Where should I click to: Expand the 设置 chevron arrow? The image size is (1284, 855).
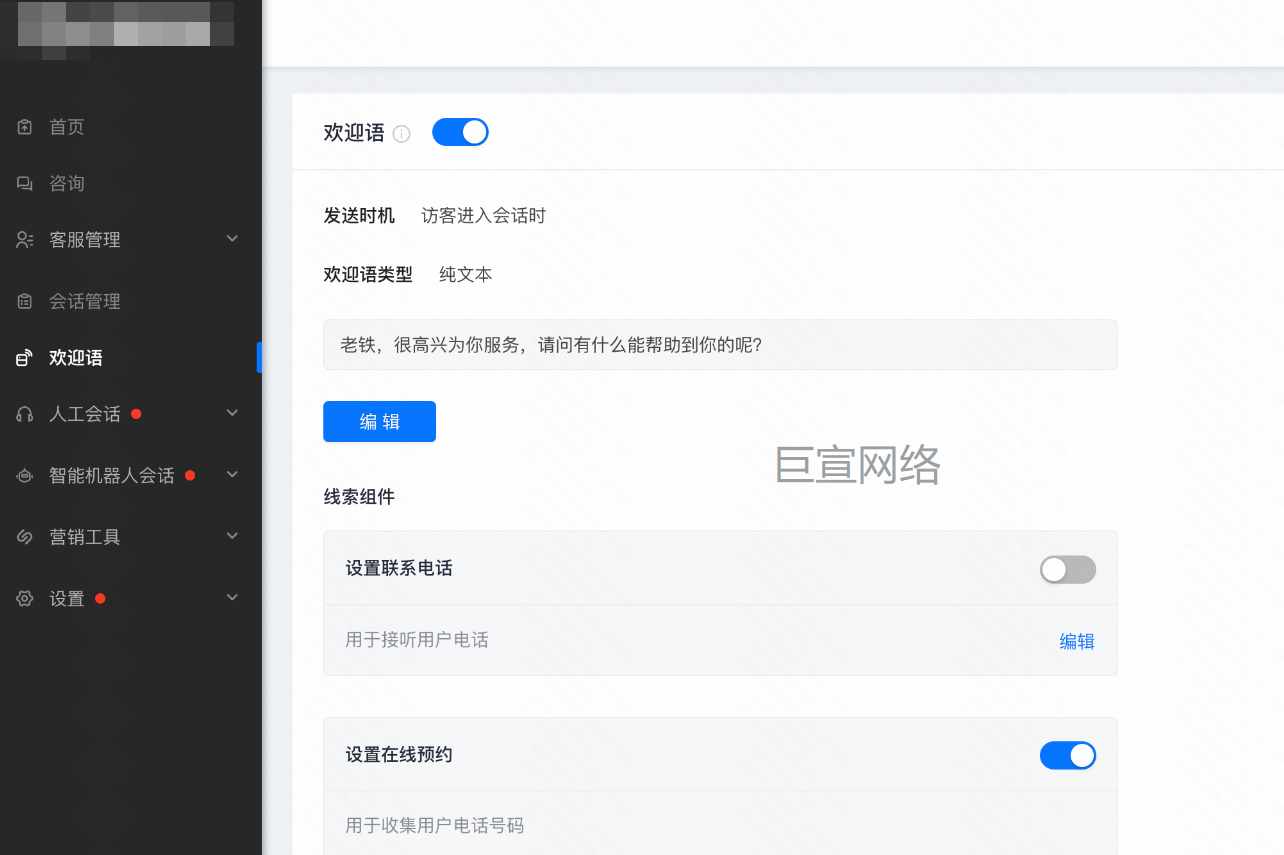click(x=232, y=598)
